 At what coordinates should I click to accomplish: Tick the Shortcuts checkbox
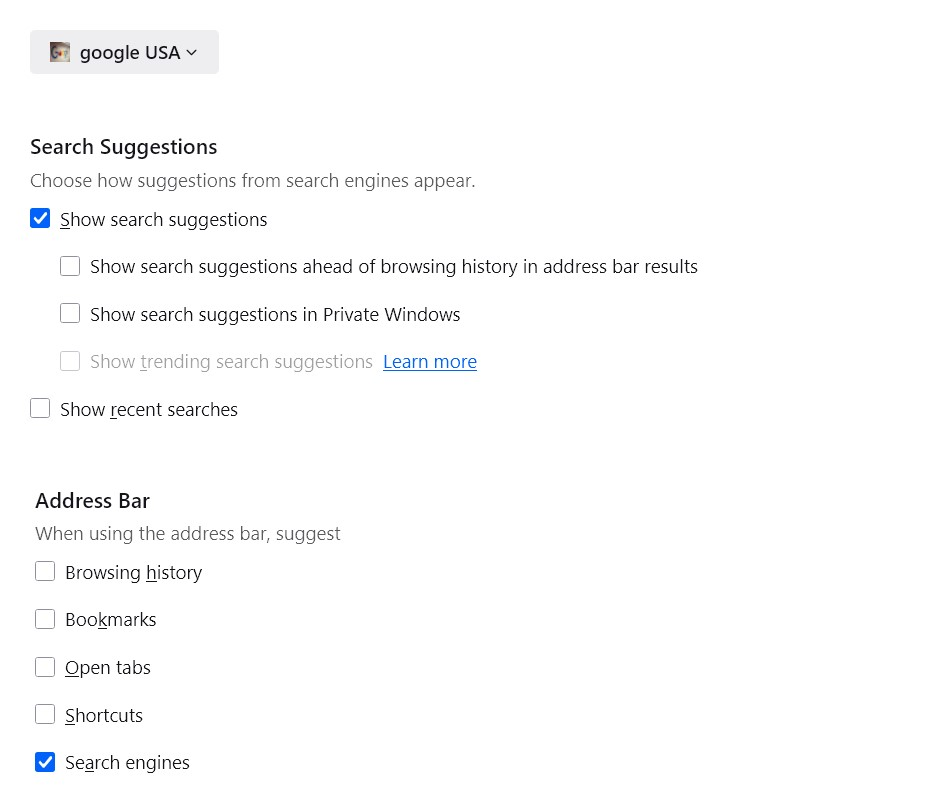pos(45,715)
